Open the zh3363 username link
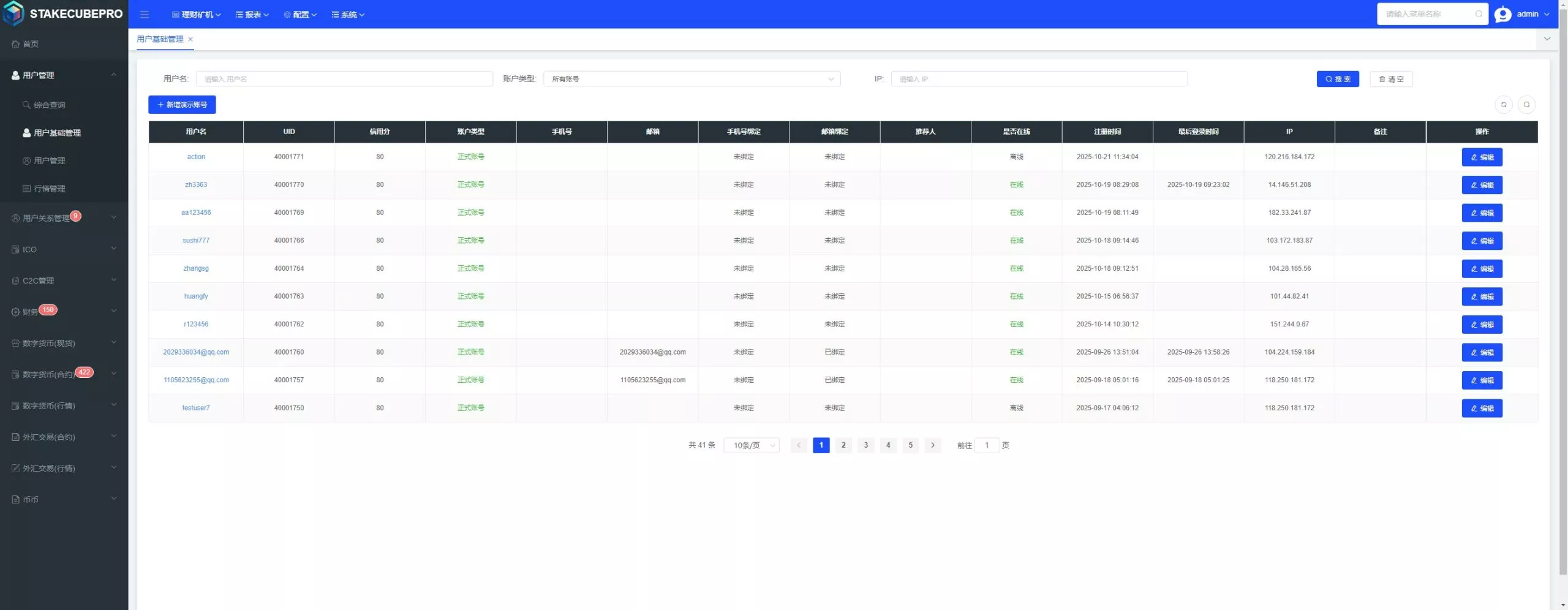The width and height of the screenshot is (1568, 610). pyautogui.click(x=196, y=185)
